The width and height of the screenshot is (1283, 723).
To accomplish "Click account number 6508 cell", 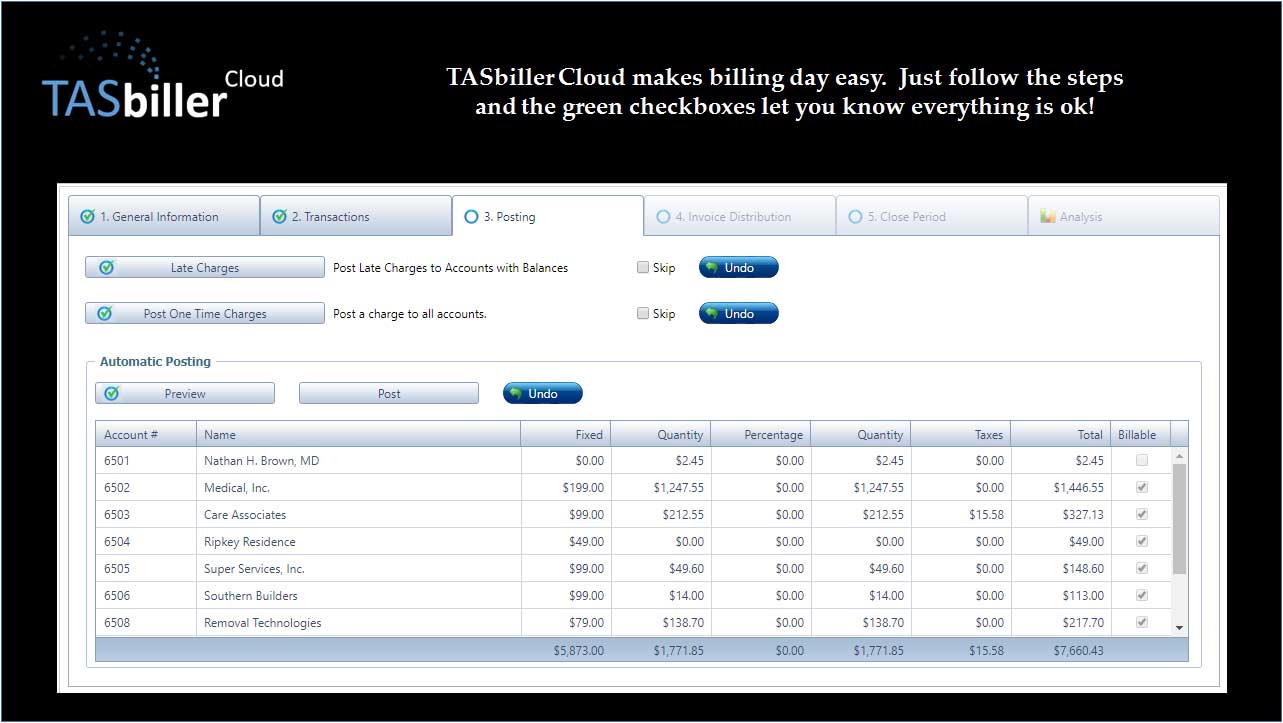I will pyautogui.click(x=146, y=623).
